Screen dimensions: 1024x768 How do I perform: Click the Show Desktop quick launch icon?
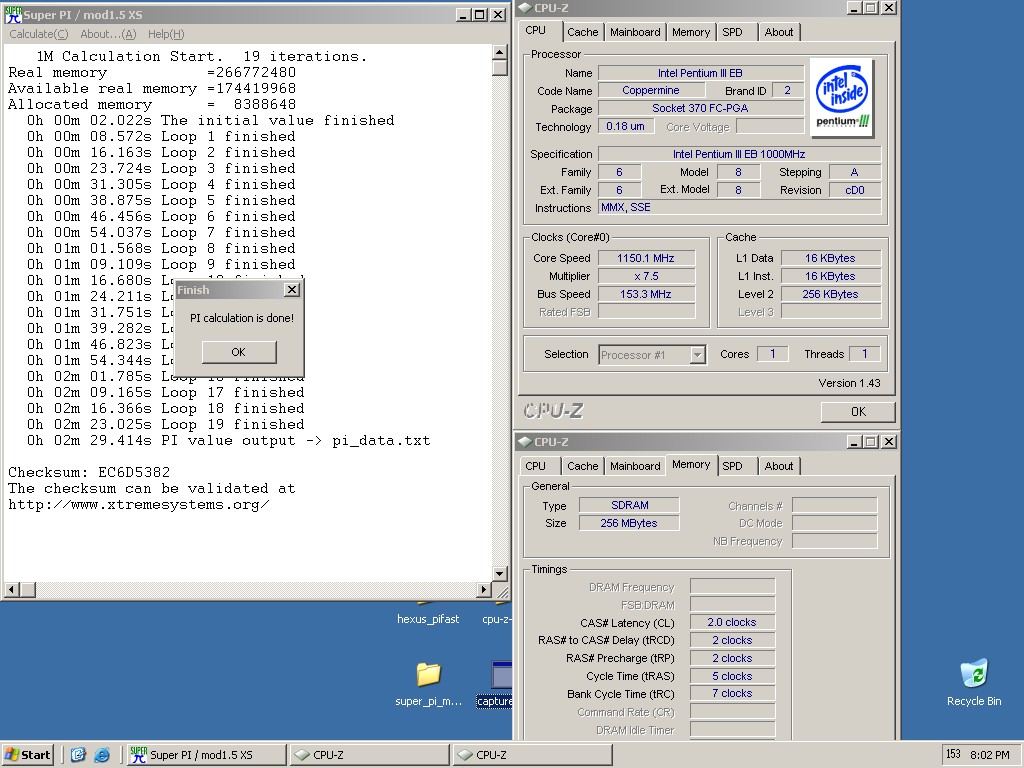pyautogui.click(x=78, y=755)
